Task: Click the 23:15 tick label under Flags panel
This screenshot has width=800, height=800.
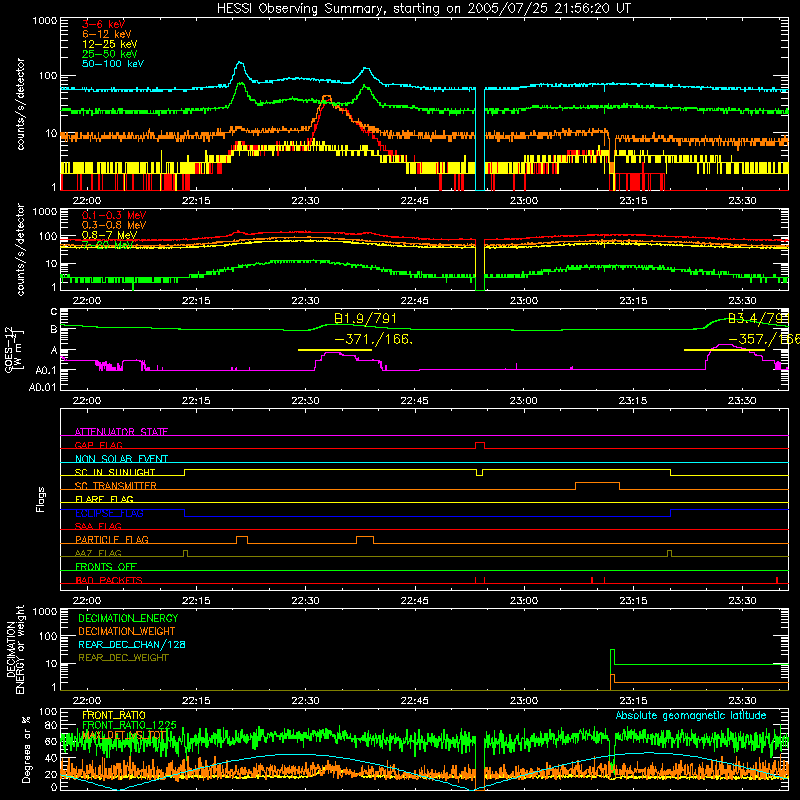Action: [x=633, y=601]
